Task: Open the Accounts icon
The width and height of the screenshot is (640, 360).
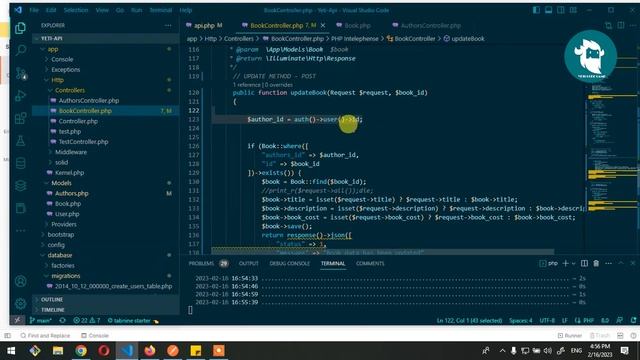Action: 20,281
